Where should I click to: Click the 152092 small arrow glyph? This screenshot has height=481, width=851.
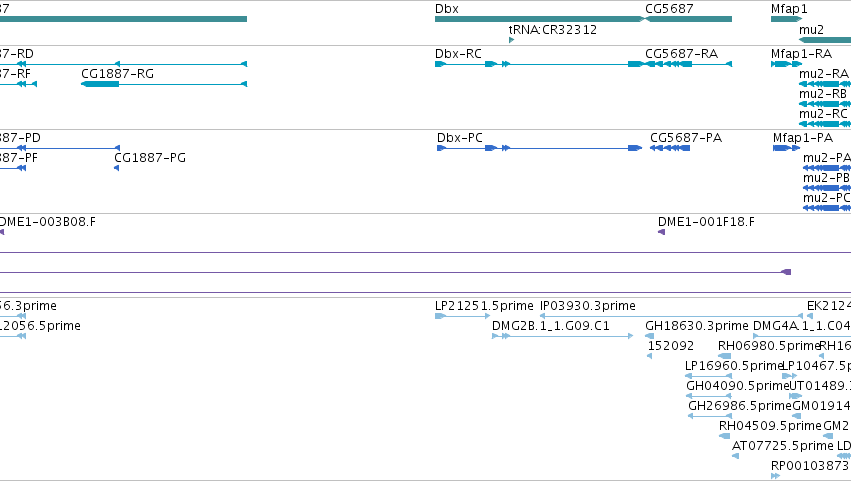click(x=650, y=356)
